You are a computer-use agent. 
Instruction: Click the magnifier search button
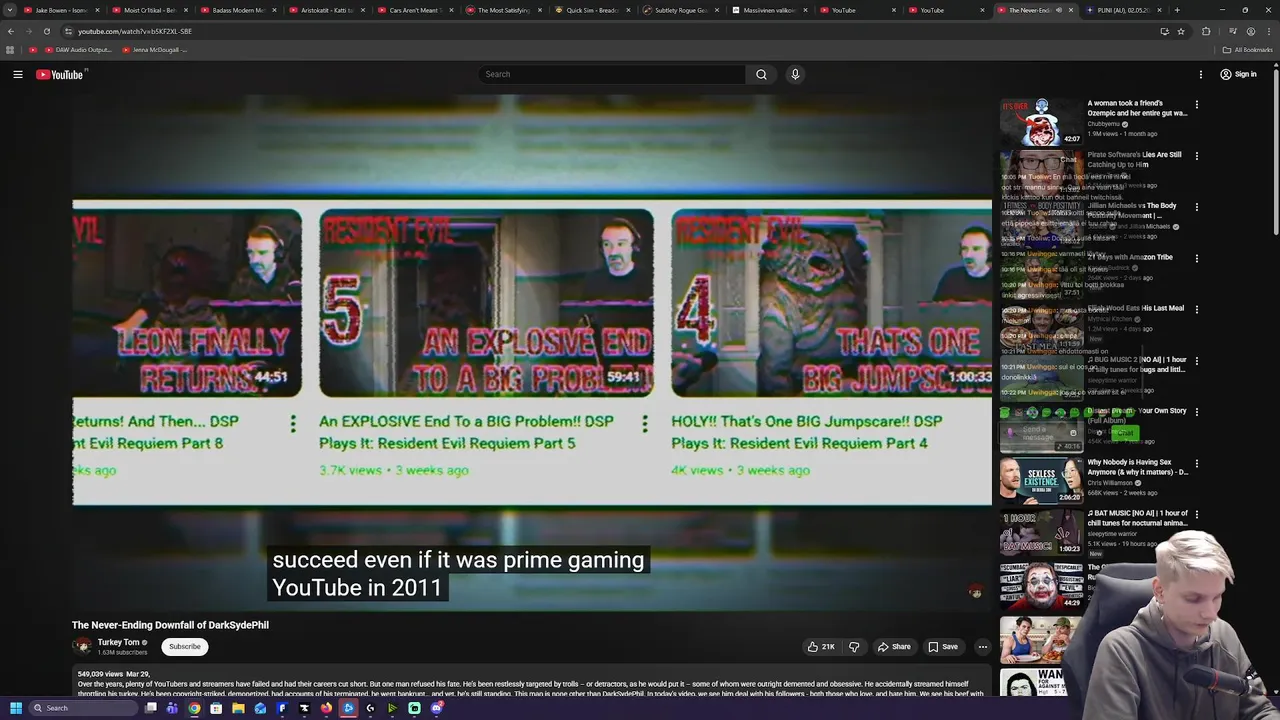pos(761,74)
